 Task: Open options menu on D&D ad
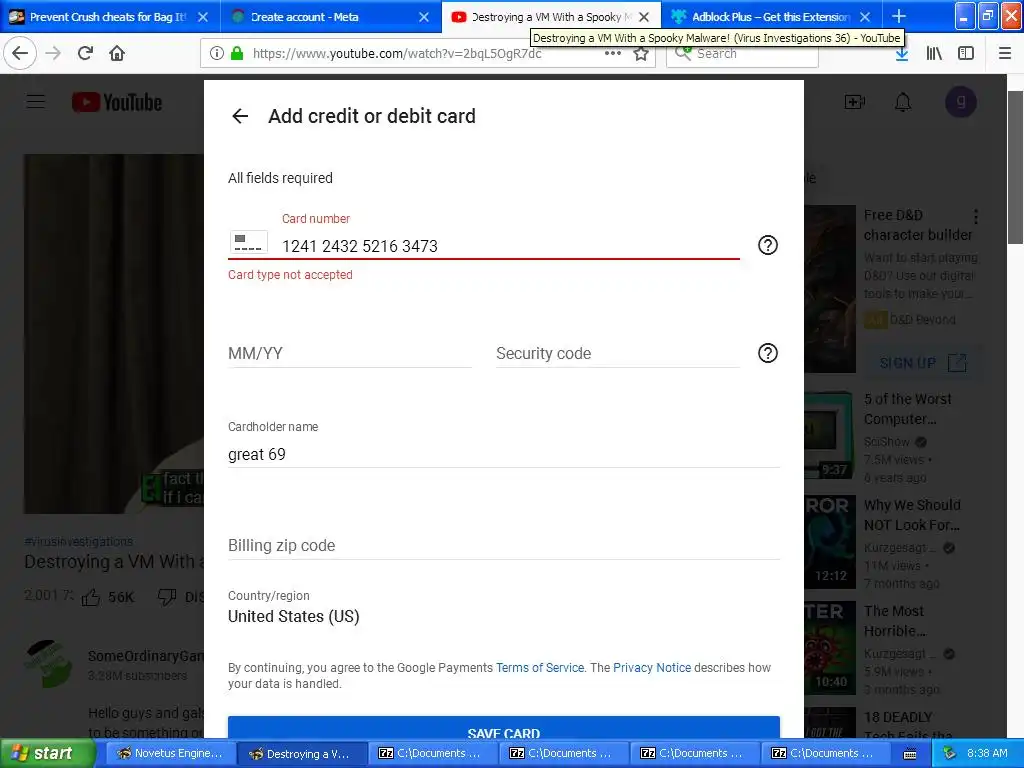tap(976, 217)
